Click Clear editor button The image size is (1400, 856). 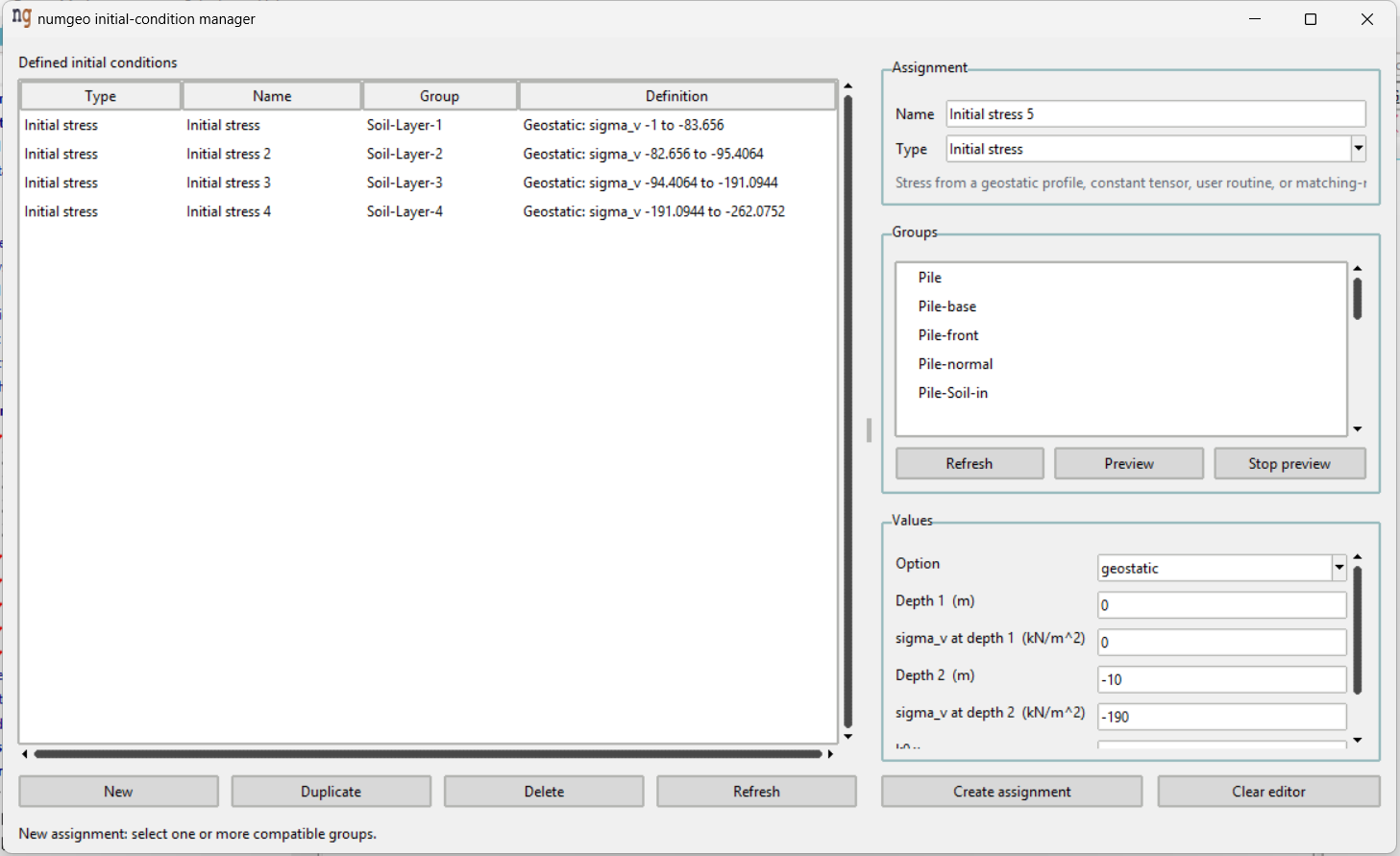[x=1268, y=792]
